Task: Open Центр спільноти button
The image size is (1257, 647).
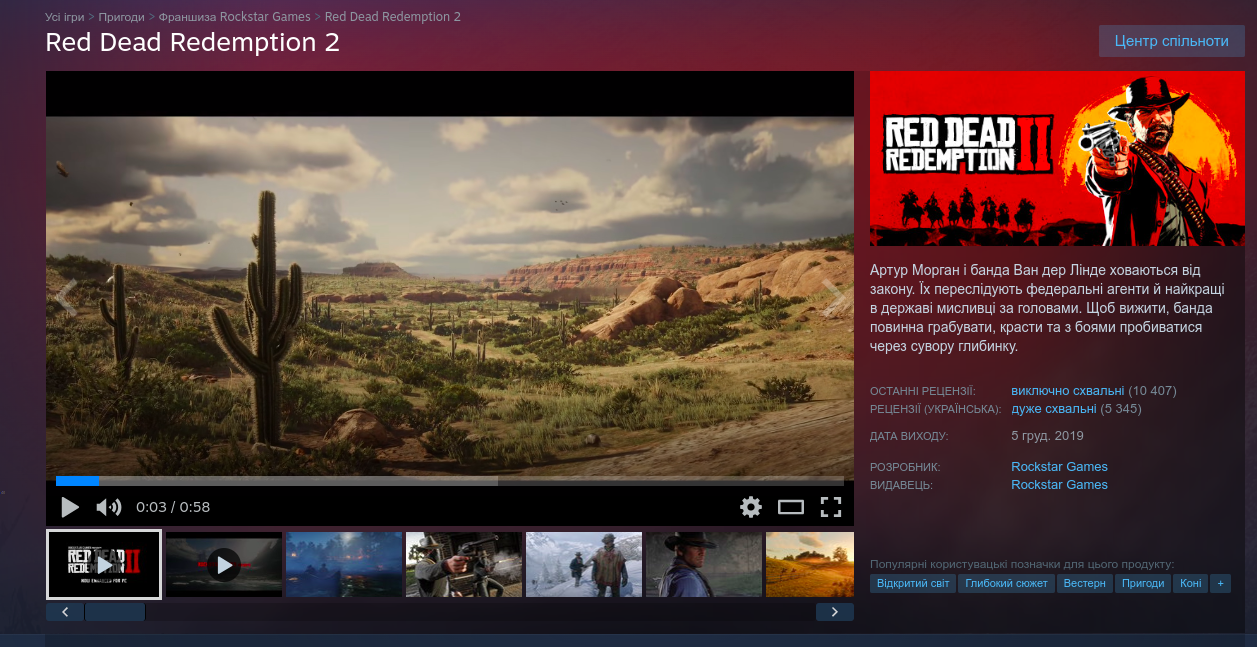Action: pos(1171,41)
